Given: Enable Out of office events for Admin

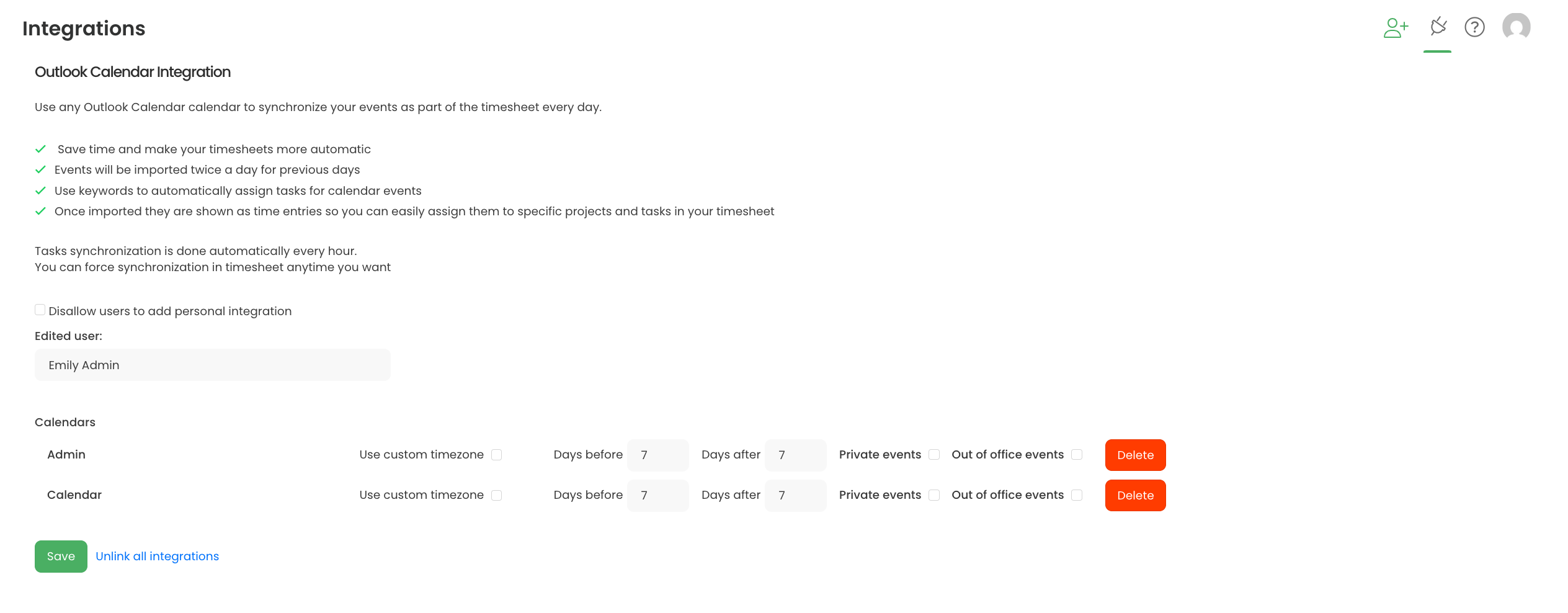Looking at the screenshot, I should (x=1077, y=455).
